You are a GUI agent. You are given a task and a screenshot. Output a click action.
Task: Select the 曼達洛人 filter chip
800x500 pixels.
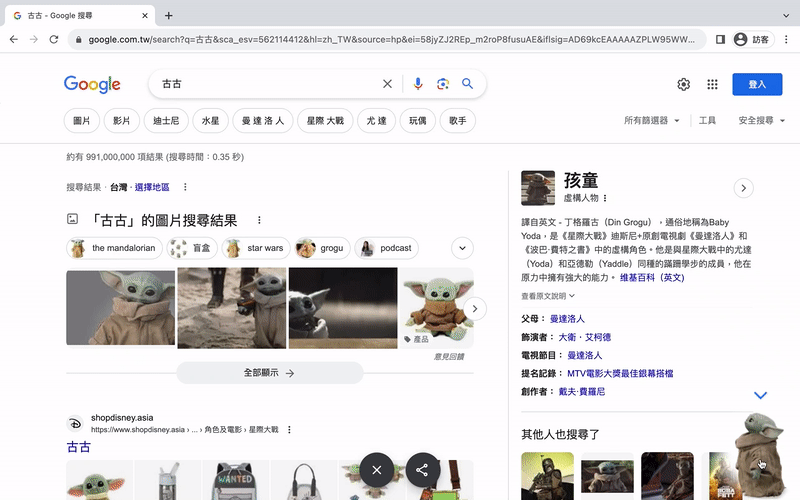point(263,121)
